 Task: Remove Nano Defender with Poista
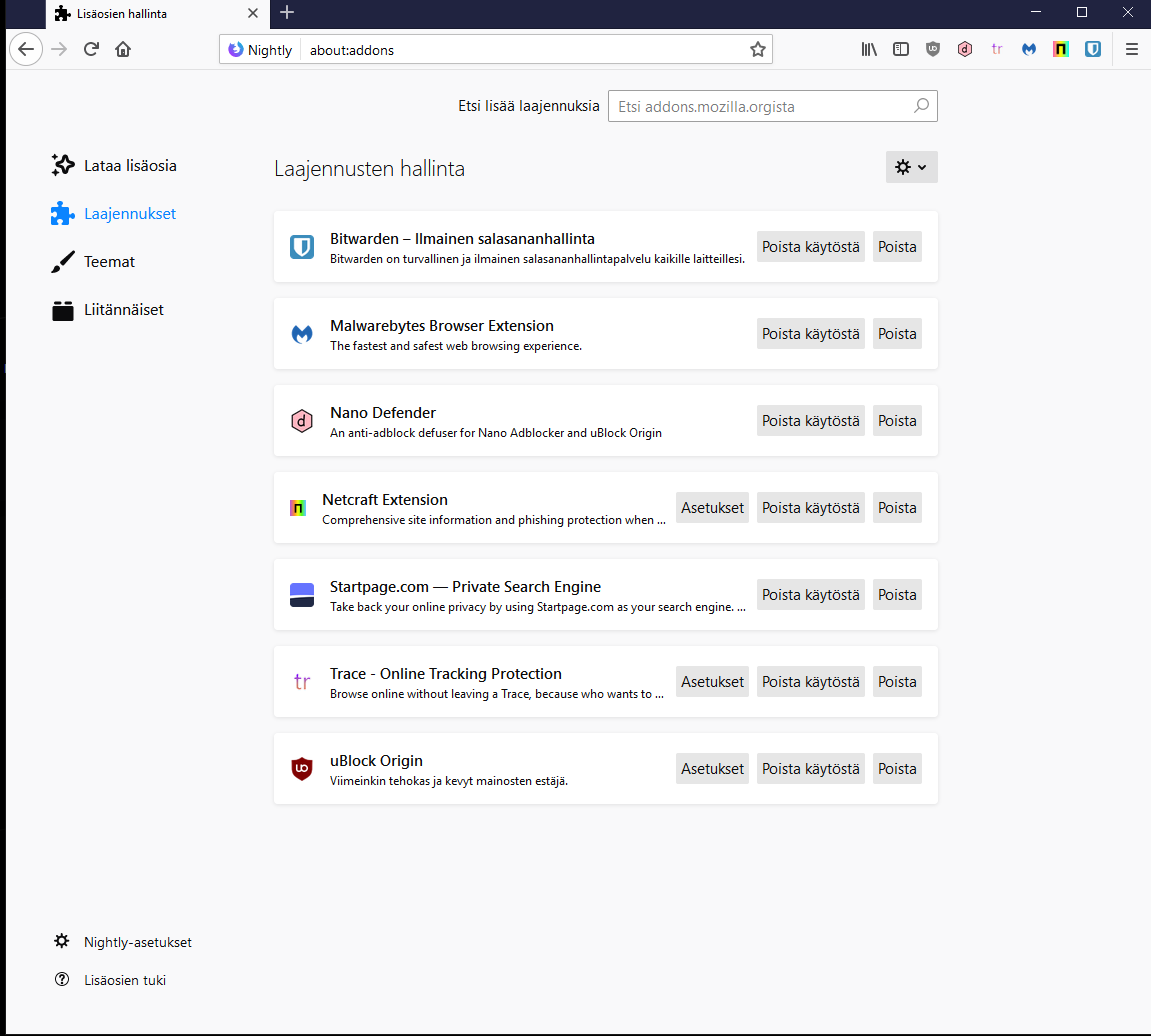(x=897, y=421)
